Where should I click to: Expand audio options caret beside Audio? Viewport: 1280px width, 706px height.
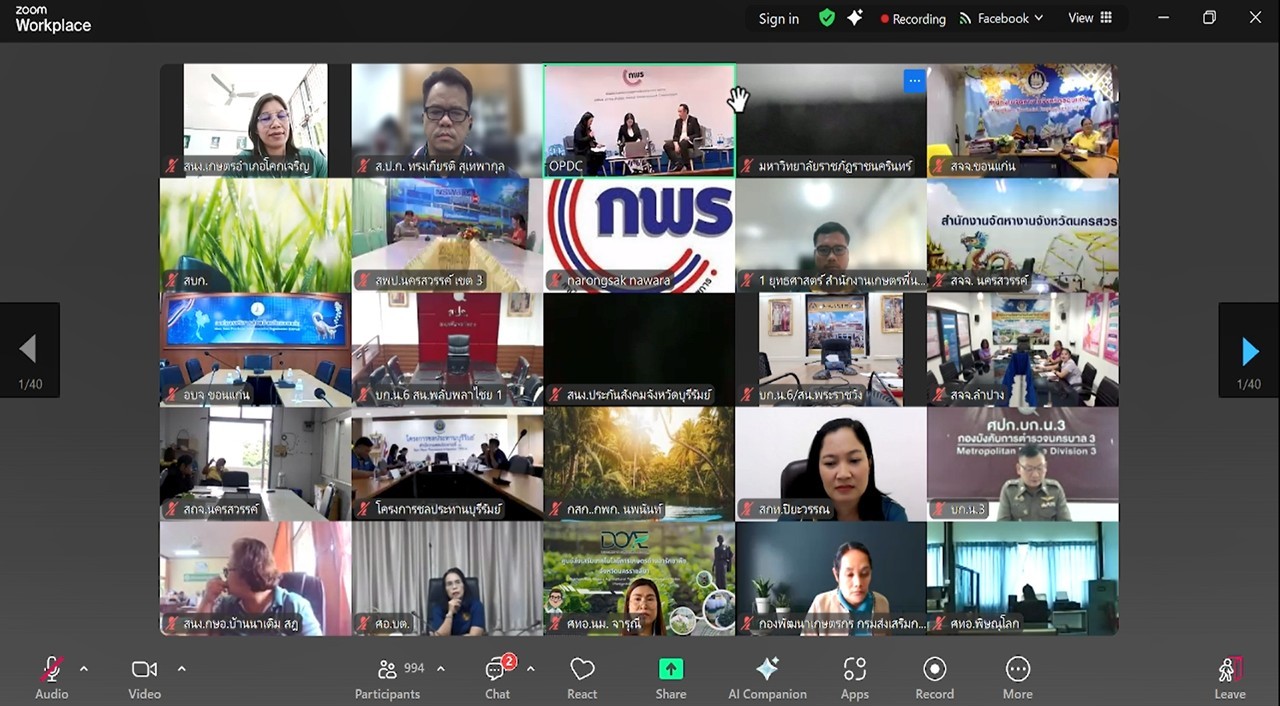[84, 669]
